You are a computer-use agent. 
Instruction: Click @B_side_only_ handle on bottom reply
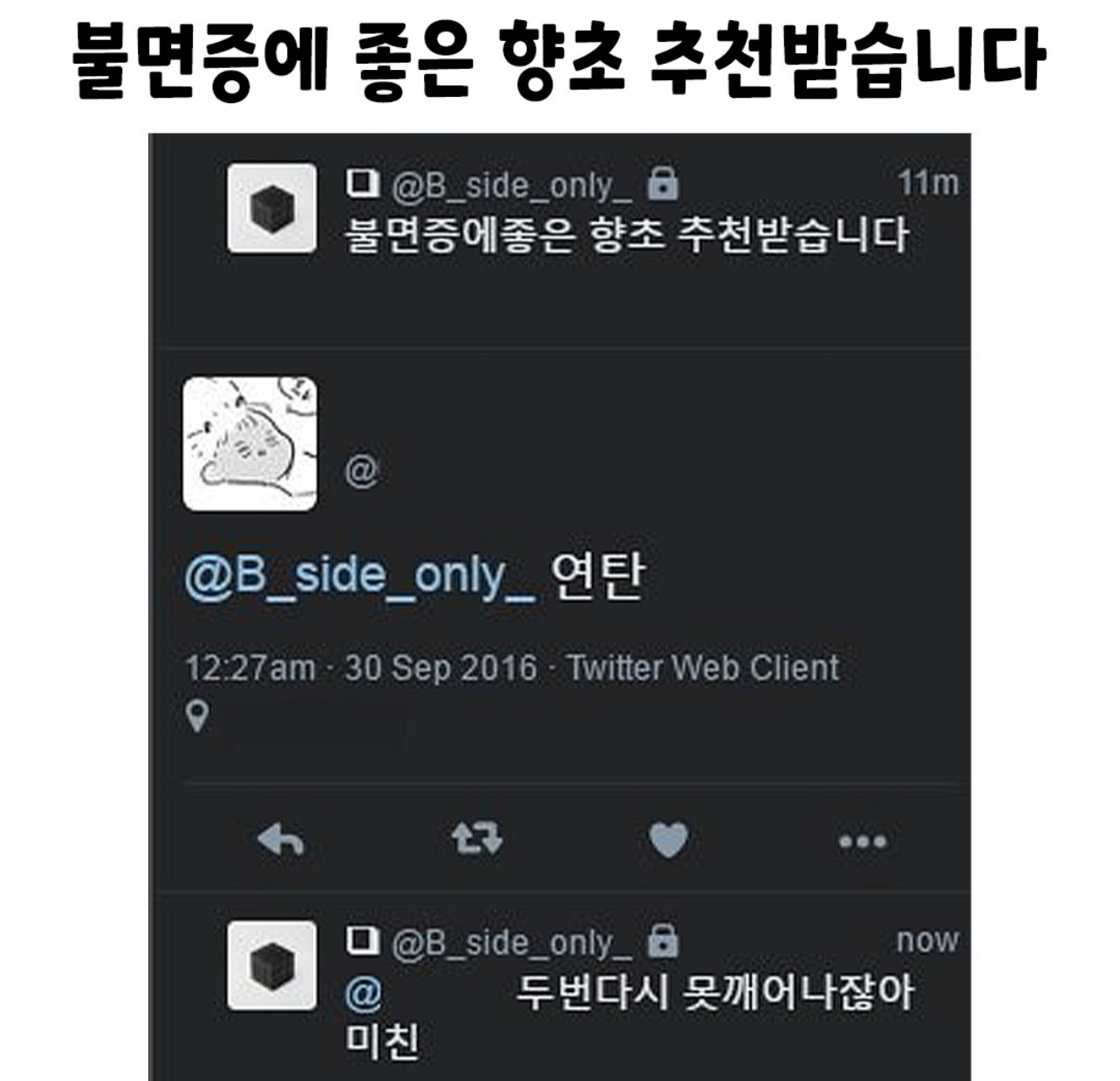[x=512, y=942]
